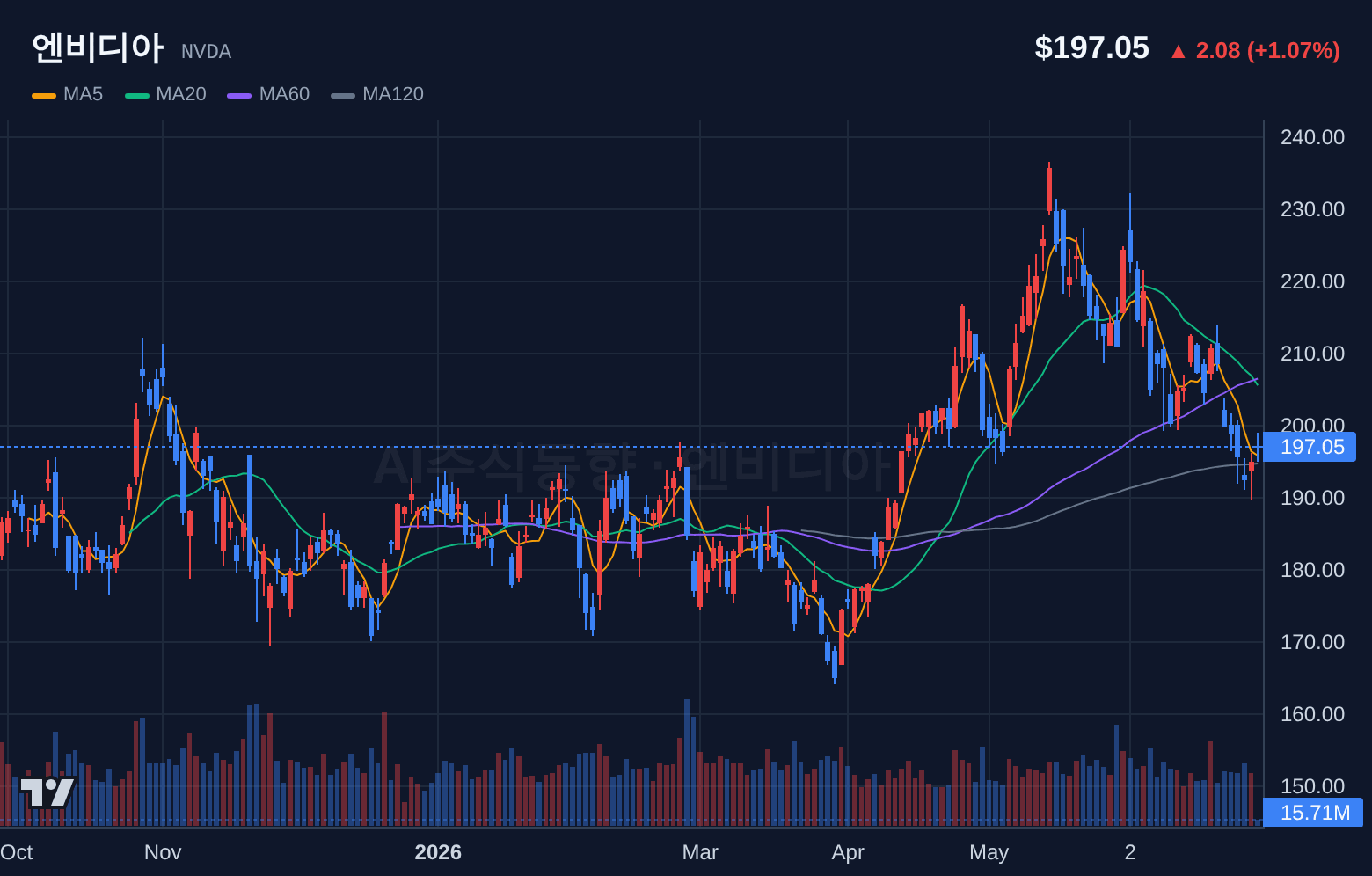
Task: Click the TradingView logo icon
Action: click(x=47, y=792)
